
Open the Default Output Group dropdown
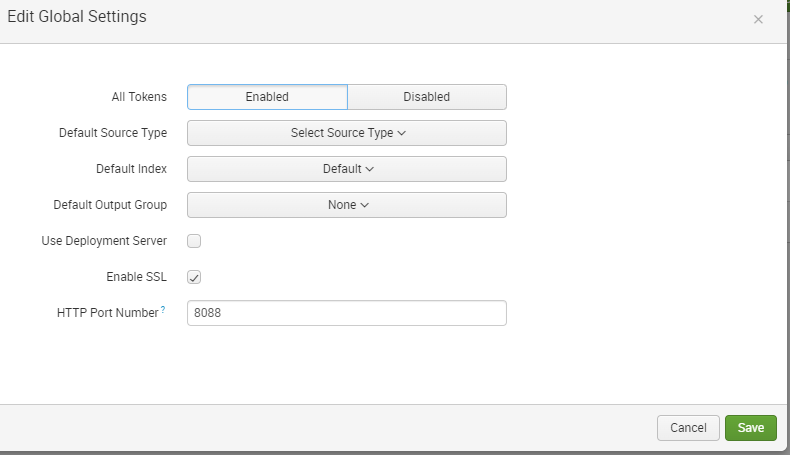(x=347, y=205)
